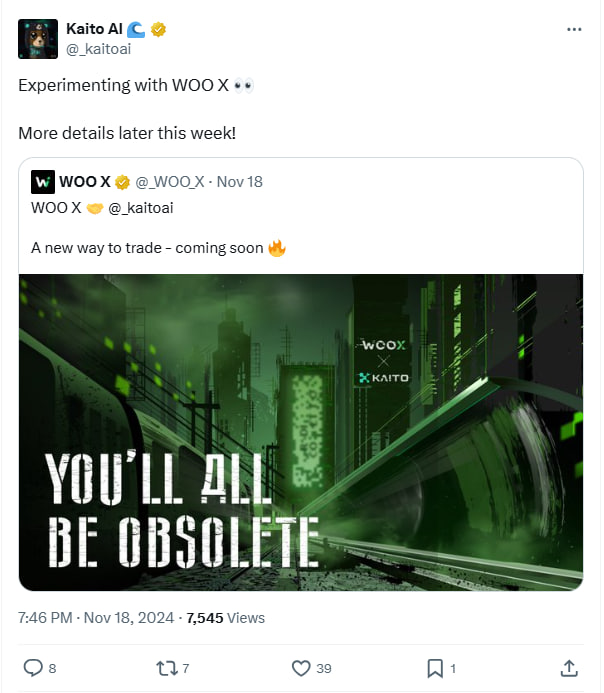Click the WOO X name in quoted tweet
Viewport: 604px width, 693px height.
coord(85,182)
